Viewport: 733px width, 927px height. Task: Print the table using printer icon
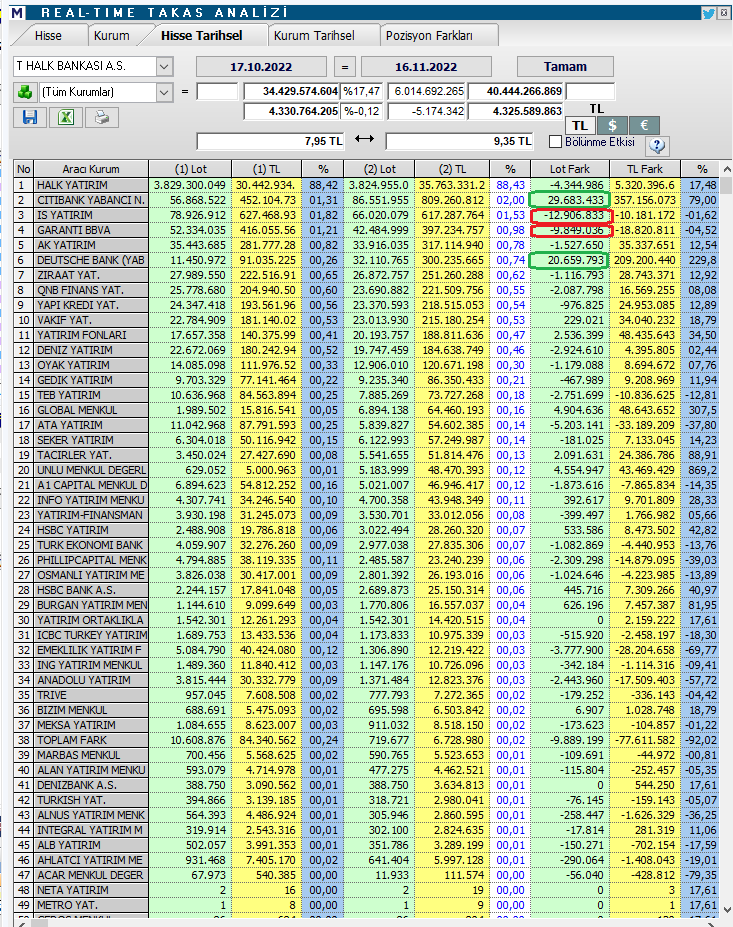pos(102,117)
